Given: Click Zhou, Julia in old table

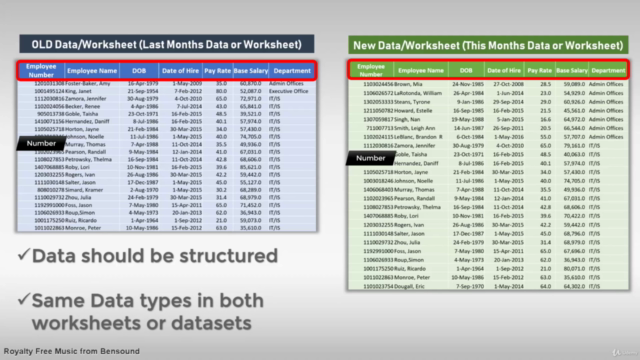Looking at the screenshot, I should click(x=78, y=197).
